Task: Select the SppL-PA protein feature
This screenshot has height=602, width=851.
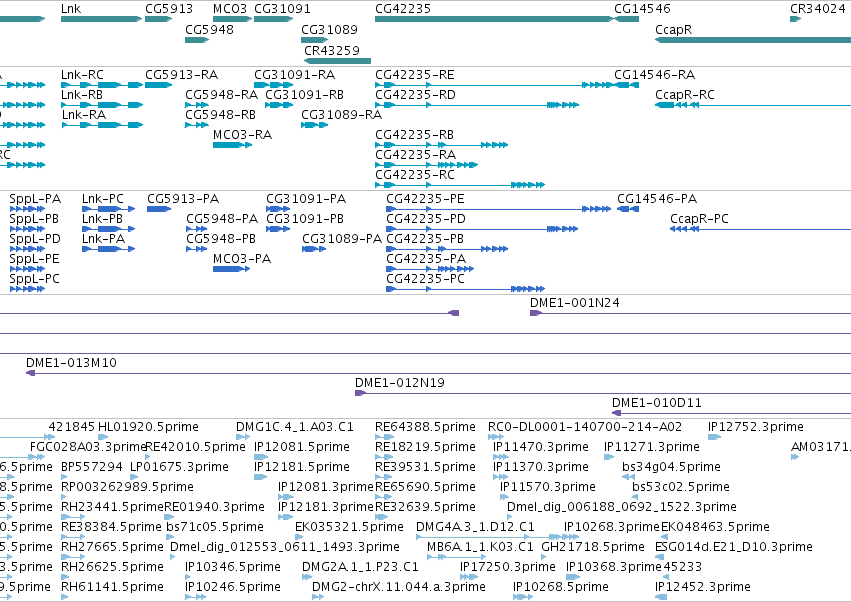Action: click(x=27, y=209)
